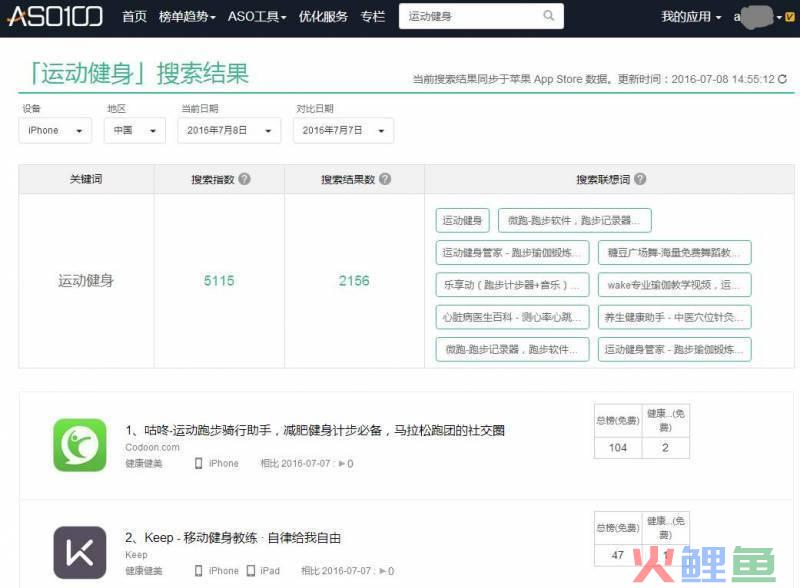Open the user account dropdown

point(758,17)
